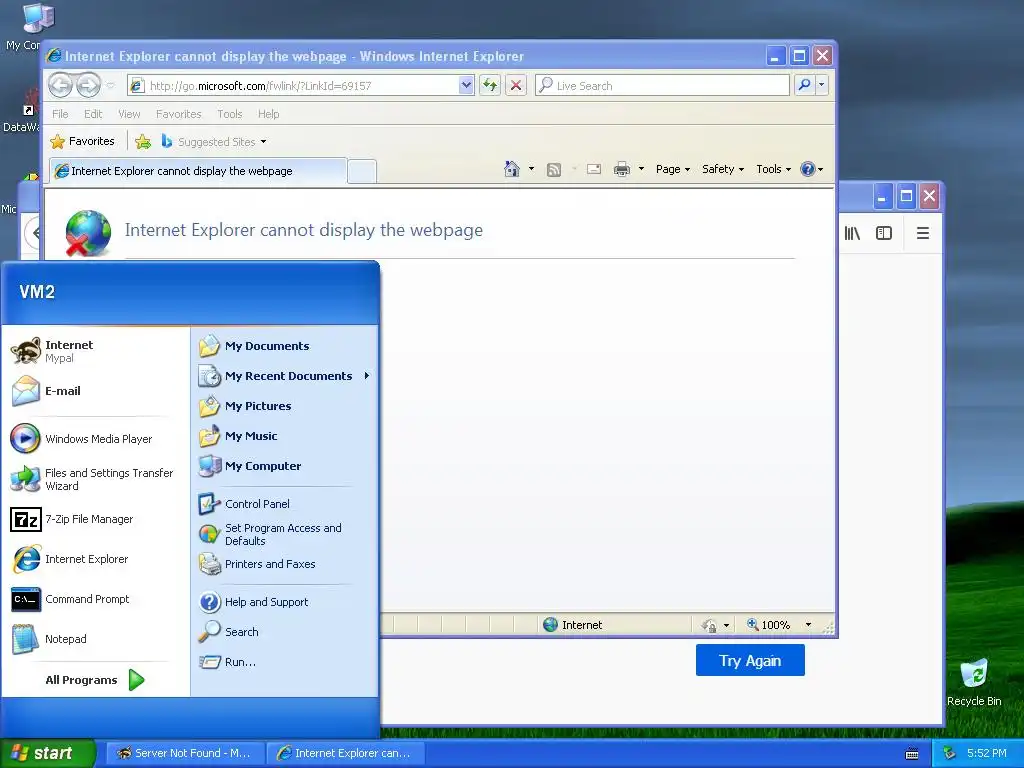Click the IE Home icon
The image size is (1024, 768).
click(512, 169)
